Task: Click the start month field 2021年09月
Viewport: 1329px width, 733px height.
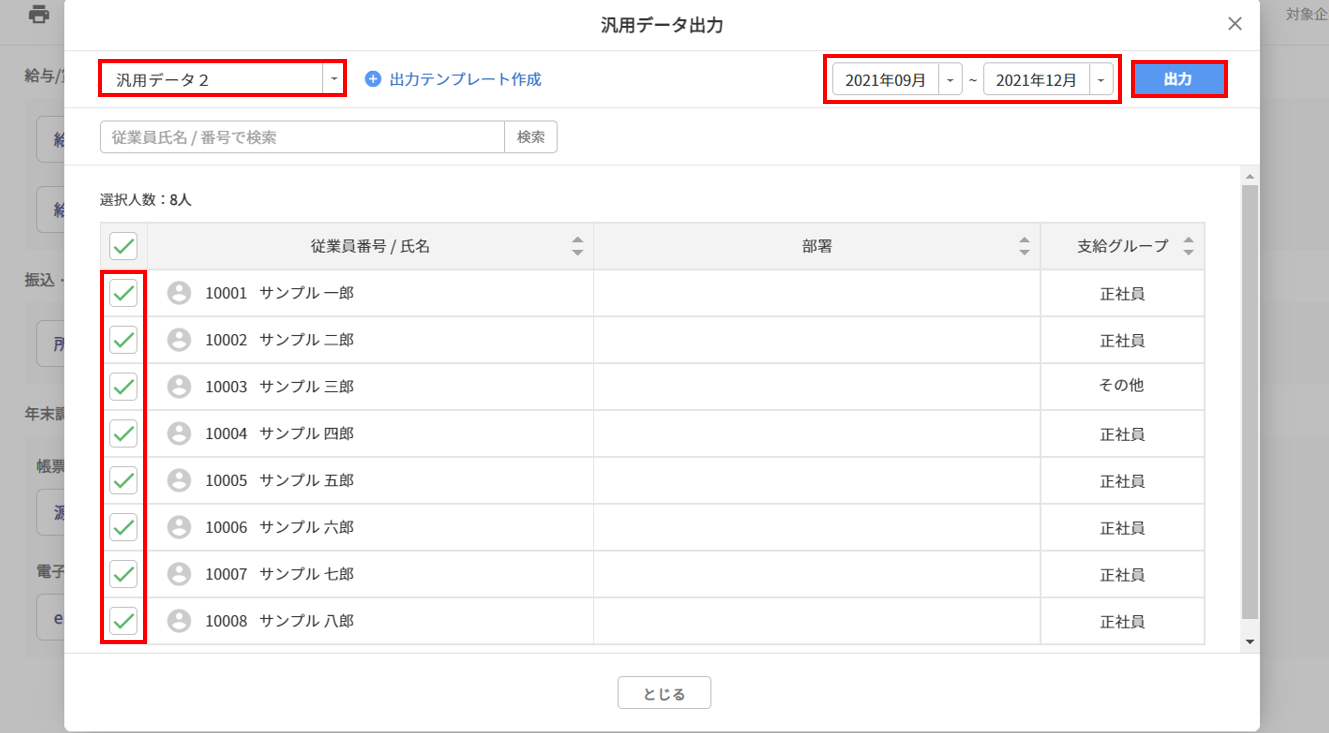Action: pos(886,80)
